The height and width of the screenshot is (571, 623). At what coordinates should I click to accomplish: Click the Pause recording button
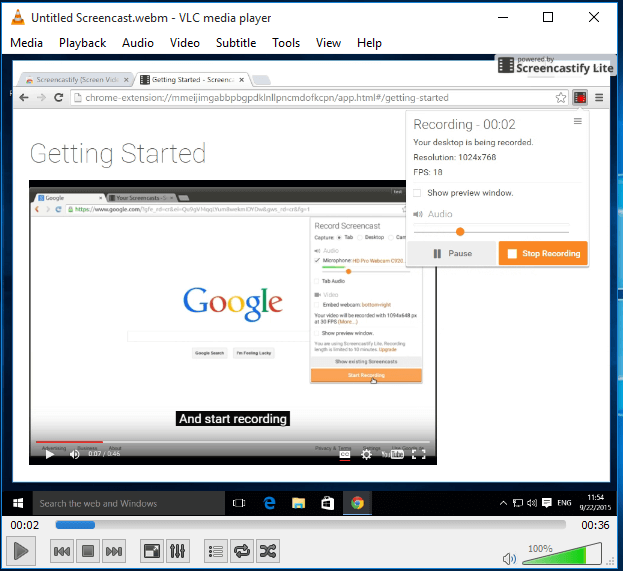tap(452, 253)
